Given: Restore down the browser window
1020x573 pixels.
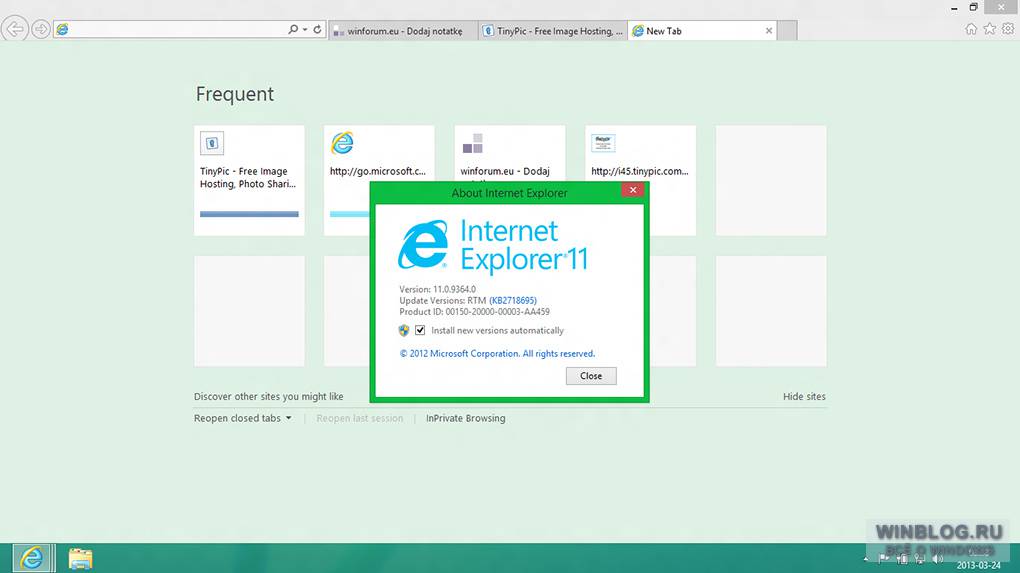Looking at the screenshot, I should coord(973,7).
